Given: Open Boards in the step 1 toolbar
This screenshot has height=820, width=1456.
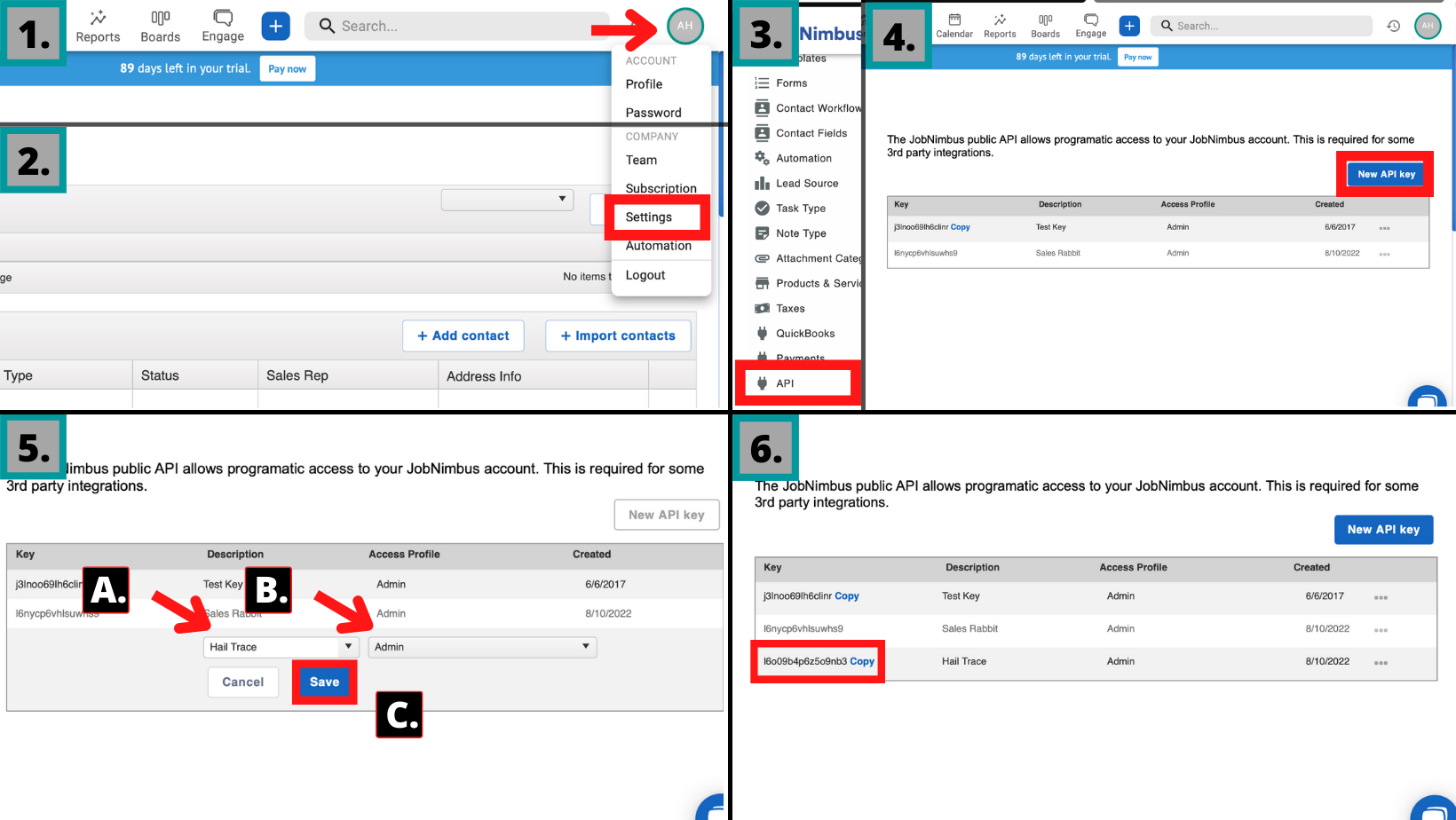Looking at the screenshot, I should (160, 27).
